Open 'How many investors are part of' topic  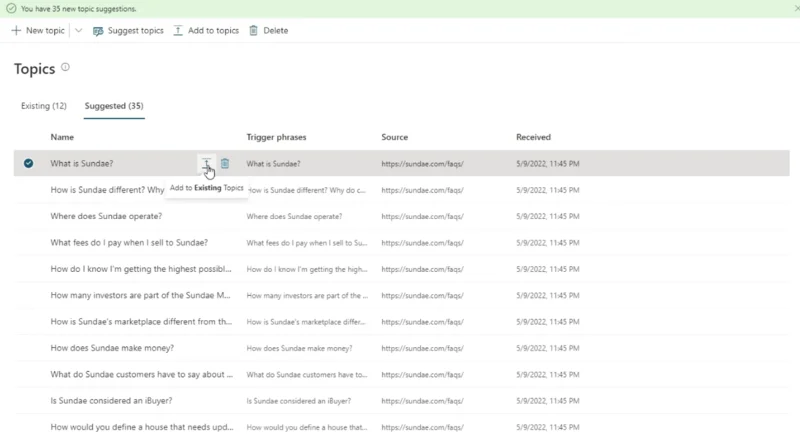tap(140, 295)
